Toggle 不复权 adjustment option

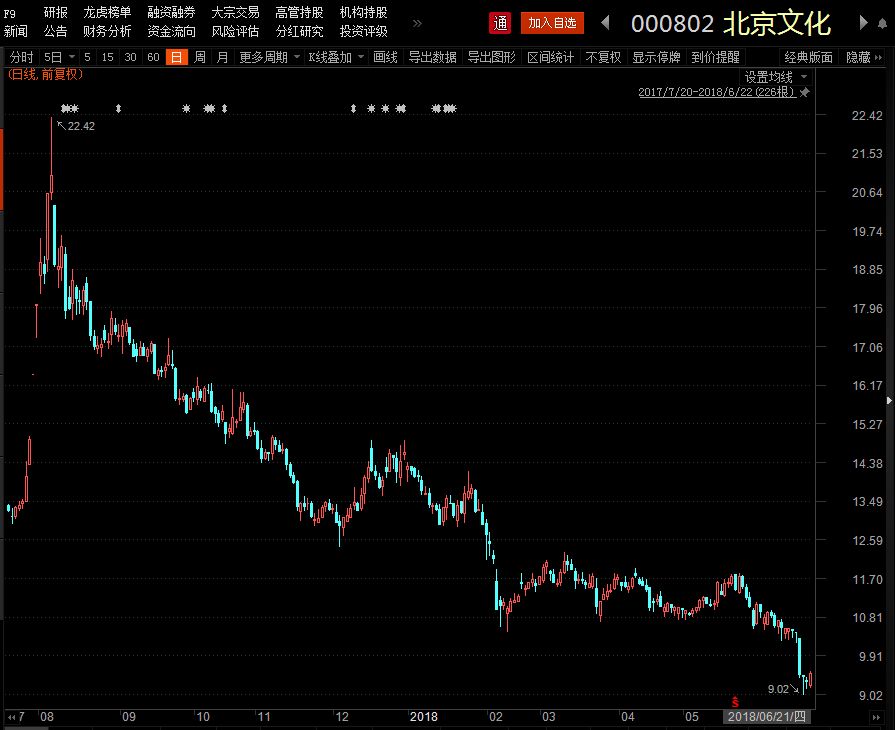point(603,57)
